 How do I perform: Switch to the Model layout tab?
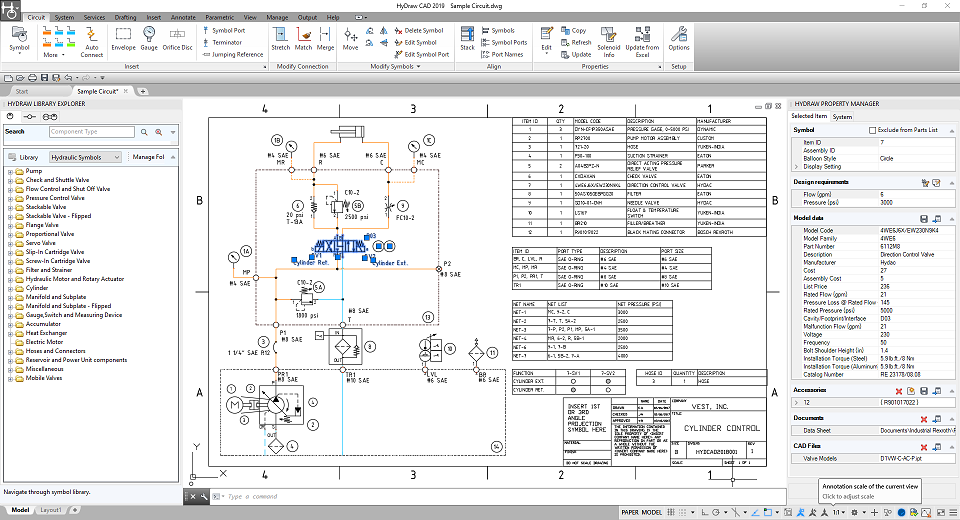pyautogui.click(x=20, y=510)
